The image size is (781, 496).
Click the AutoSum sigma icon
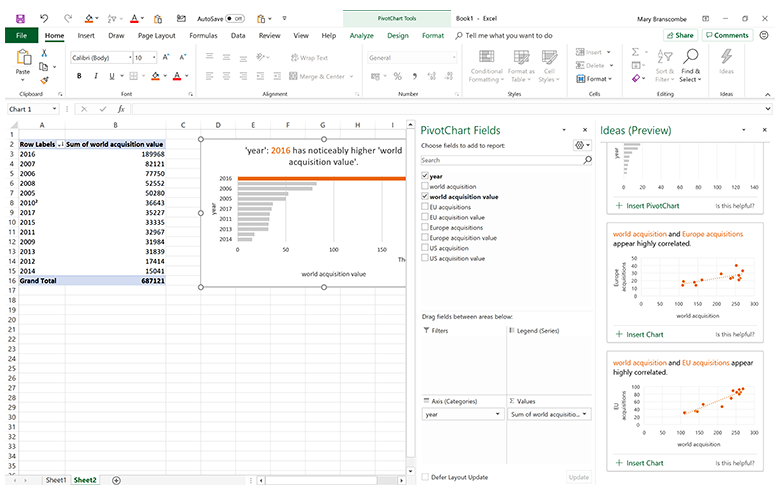636,52
